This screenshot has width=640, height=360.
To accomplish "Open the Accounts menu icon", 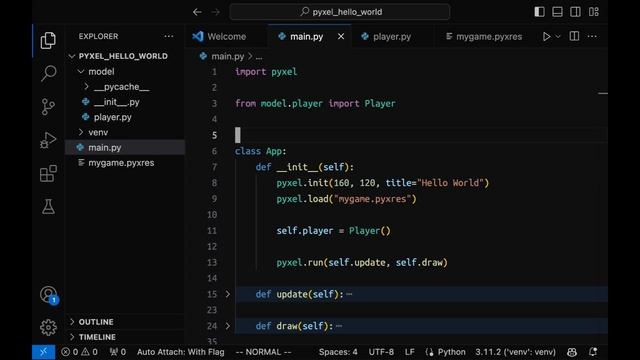I will pyautogui.click(x=49, y=294).
